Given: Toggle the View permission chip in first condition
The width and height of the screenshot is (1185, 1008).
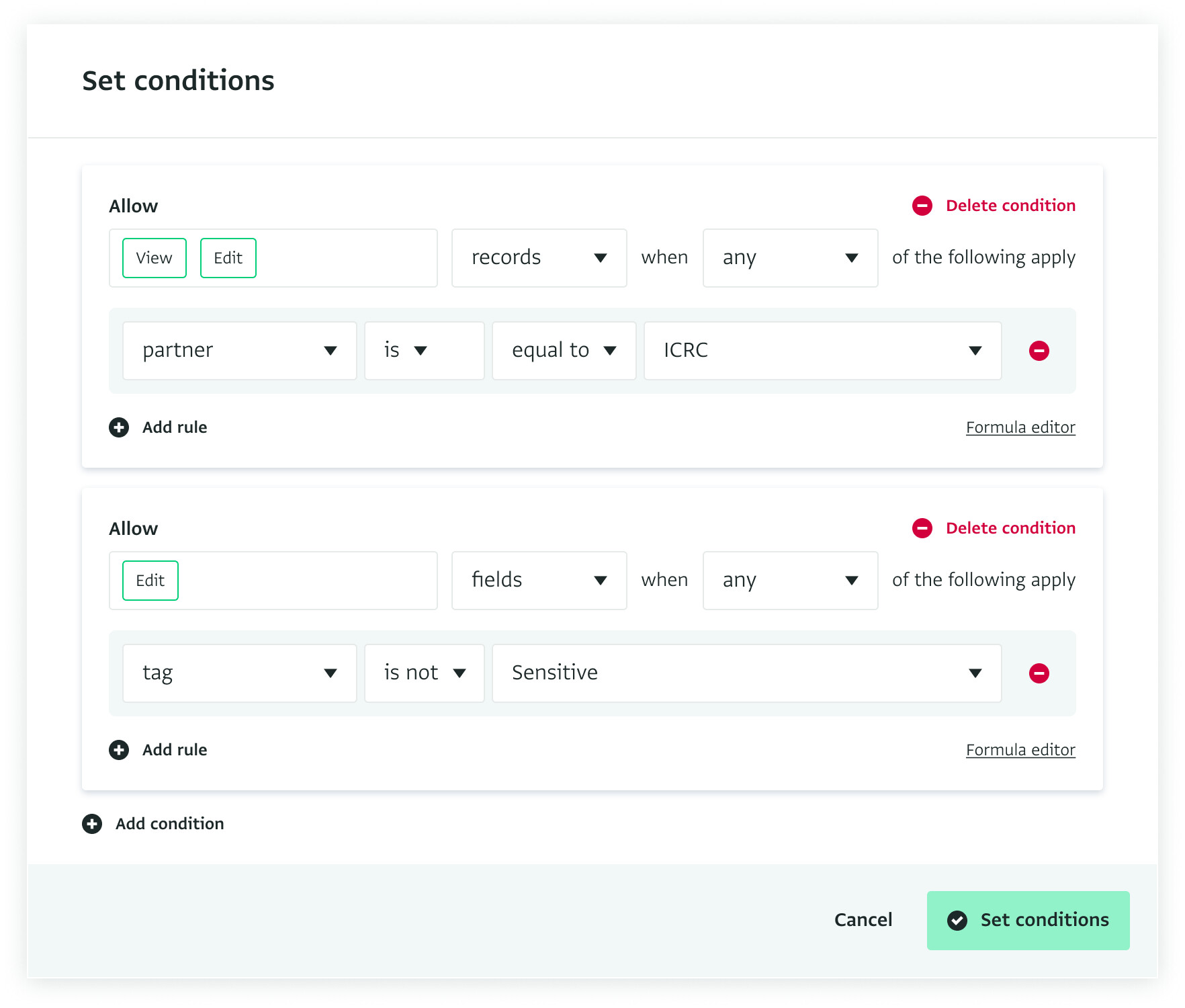Looking at the screenshot, I should click(154, 258).
